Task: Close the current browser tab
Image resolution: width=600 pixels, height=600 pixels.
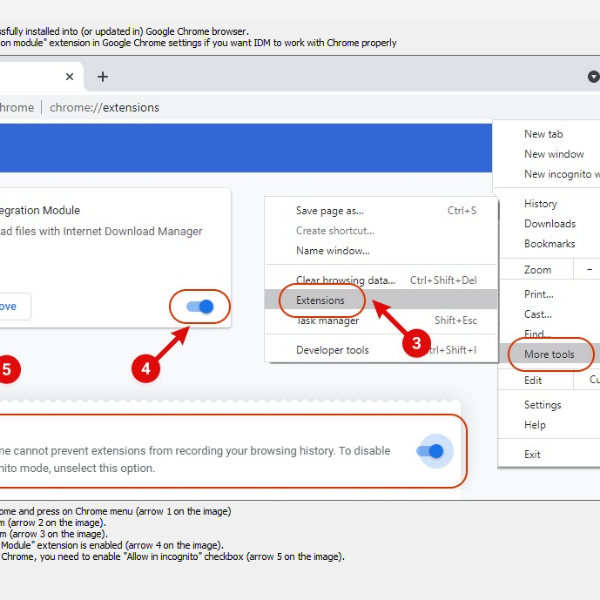Action: click(x=69, y=77)
